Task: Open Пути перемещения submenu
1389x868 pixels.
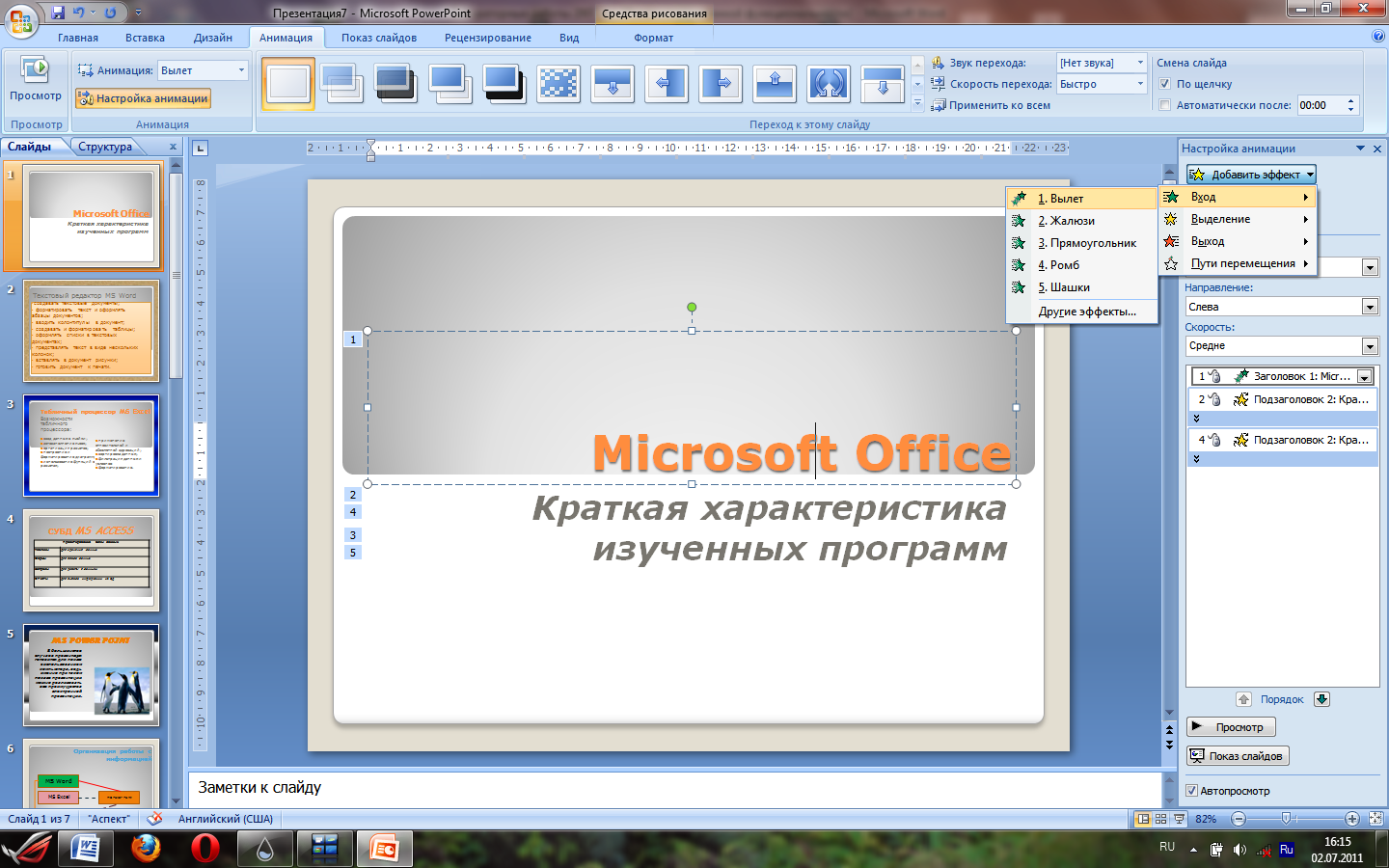Action: (1238, 263)
